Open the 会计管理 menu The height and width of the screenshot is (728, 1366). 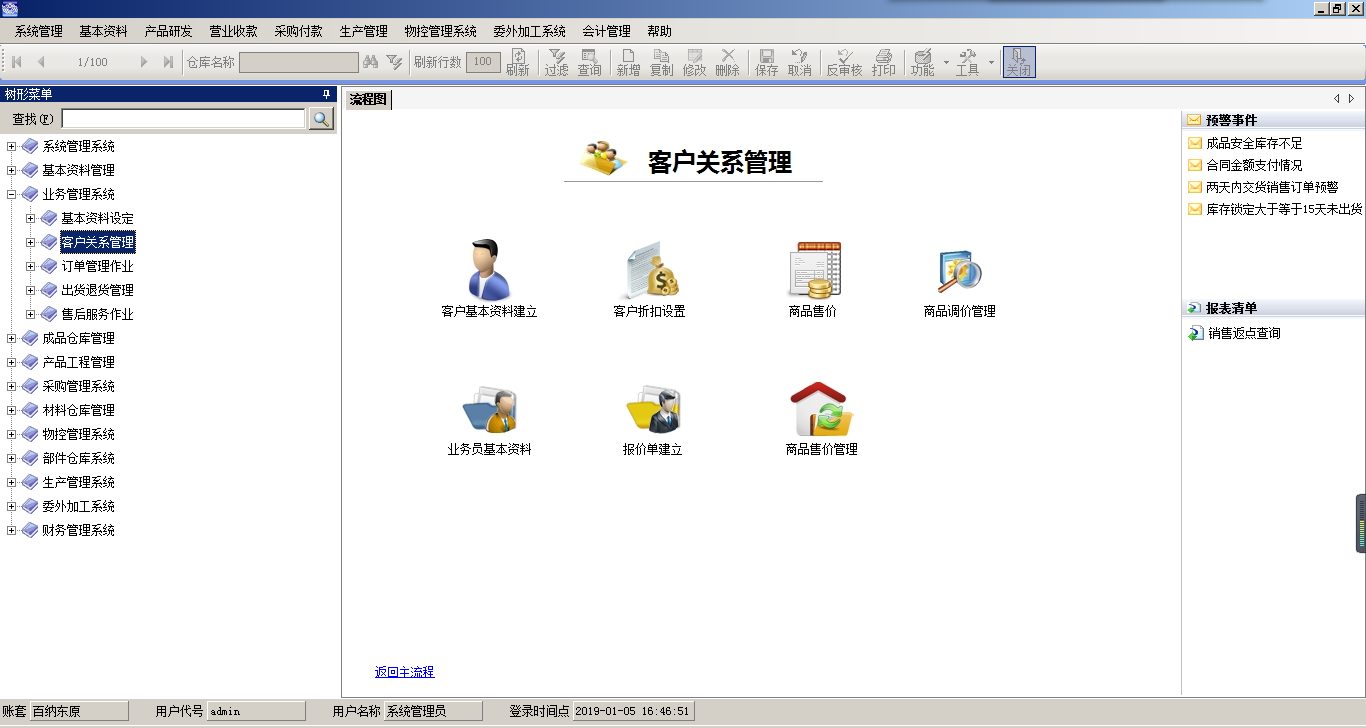[x=606, y=31]
